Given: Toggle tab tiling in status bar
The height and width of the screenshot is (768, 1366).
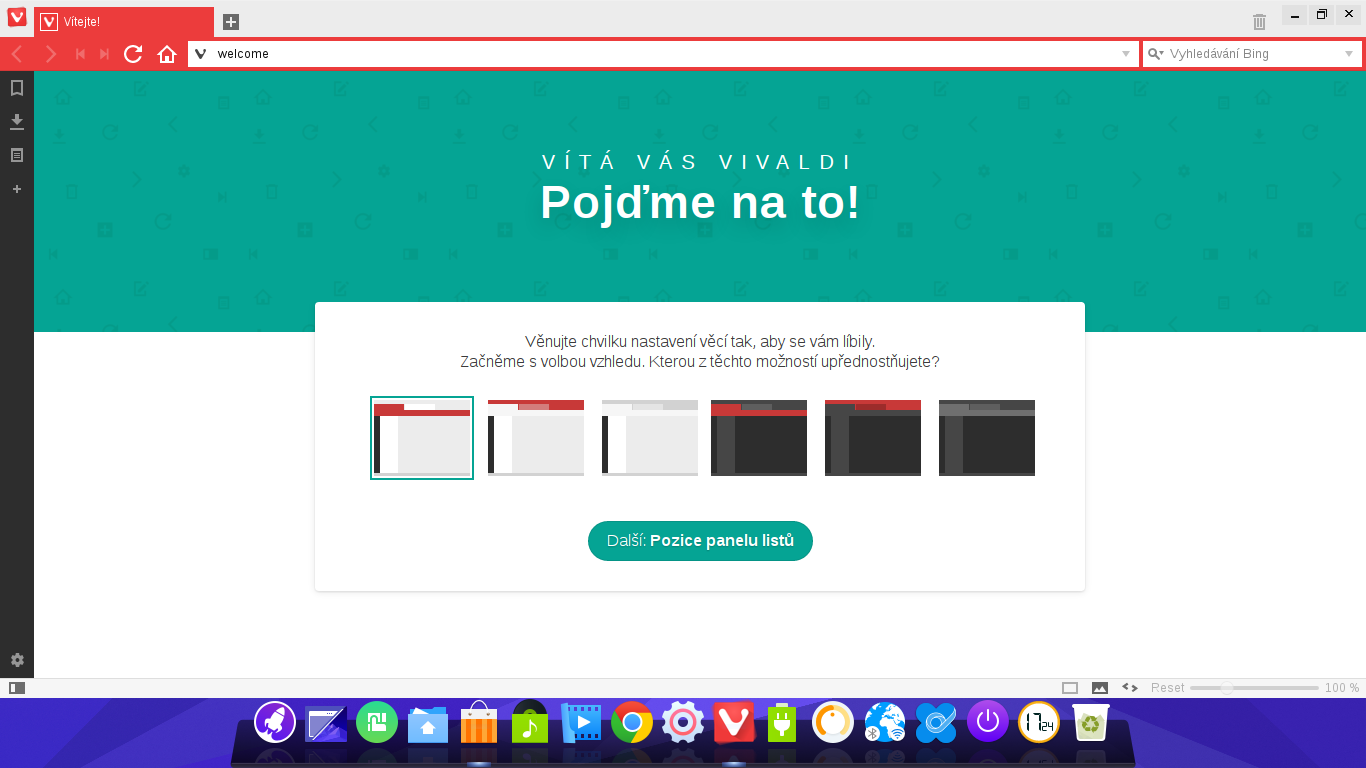Looking at the screenshot, I should pyautogui.click(x=1070, y=688).
